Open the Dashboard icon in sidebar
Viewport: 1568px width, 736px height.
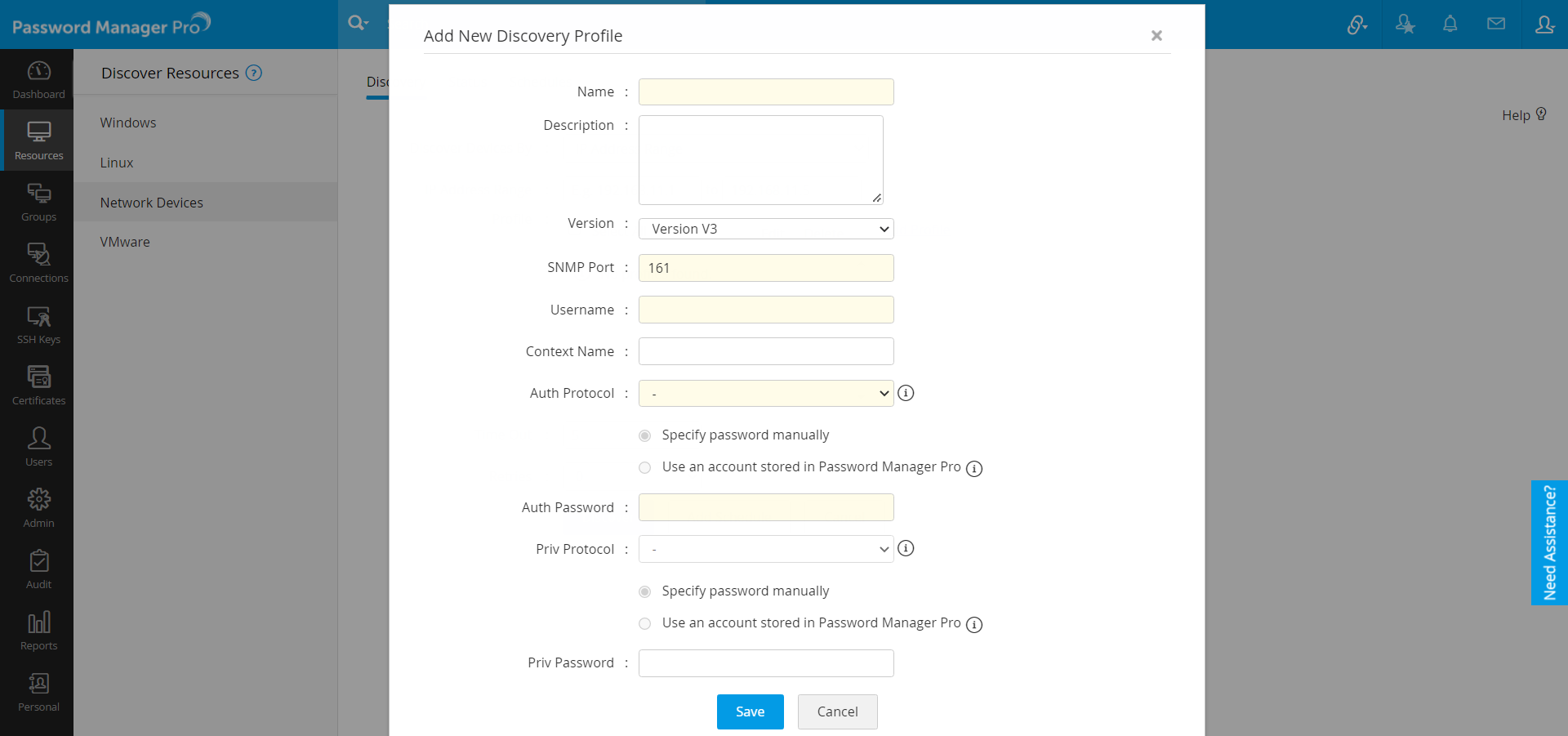38,72
